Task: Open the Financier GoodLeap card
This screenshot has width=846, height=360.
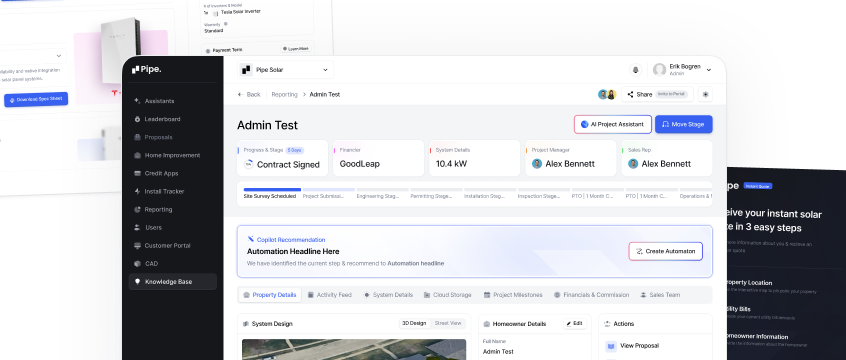Action: [x=378, y=158]
